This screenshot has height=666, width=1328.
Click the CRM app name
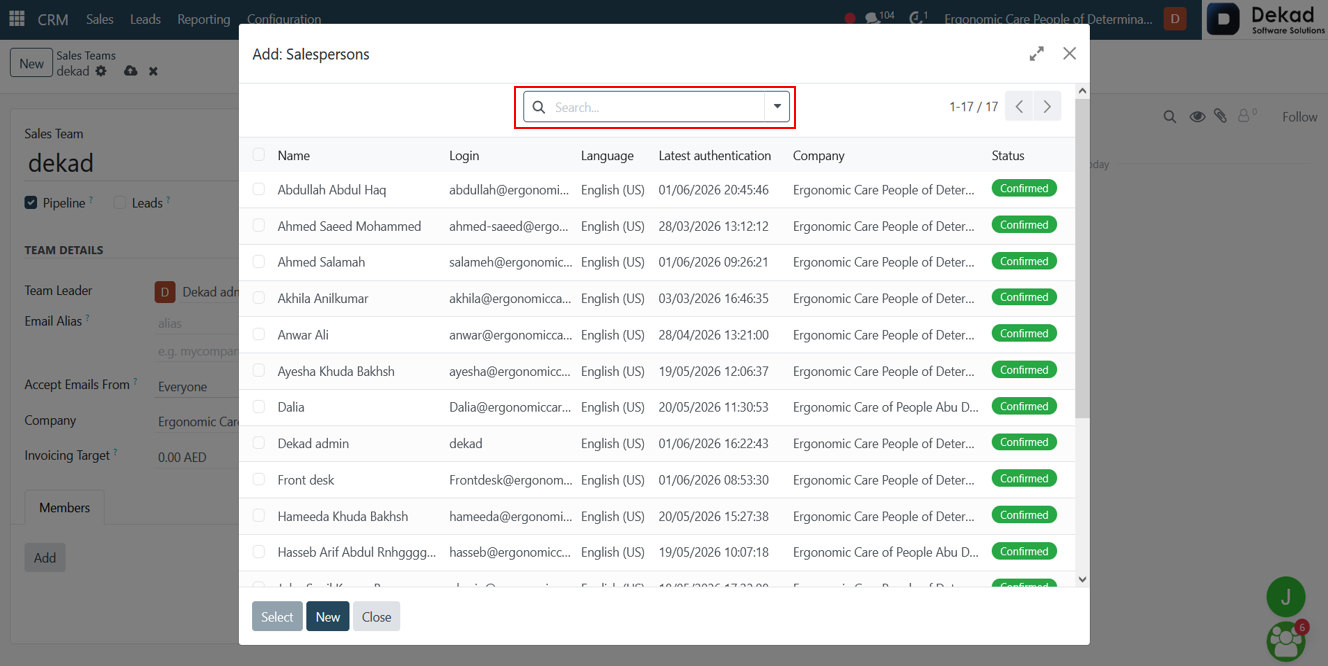click(x=53, y=19)
